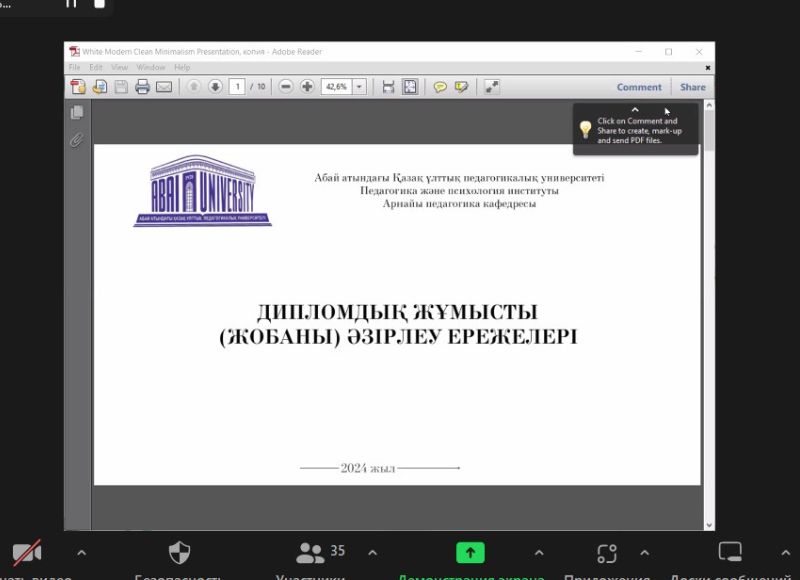Zoom in using the plus button

(x=307, y=87)
